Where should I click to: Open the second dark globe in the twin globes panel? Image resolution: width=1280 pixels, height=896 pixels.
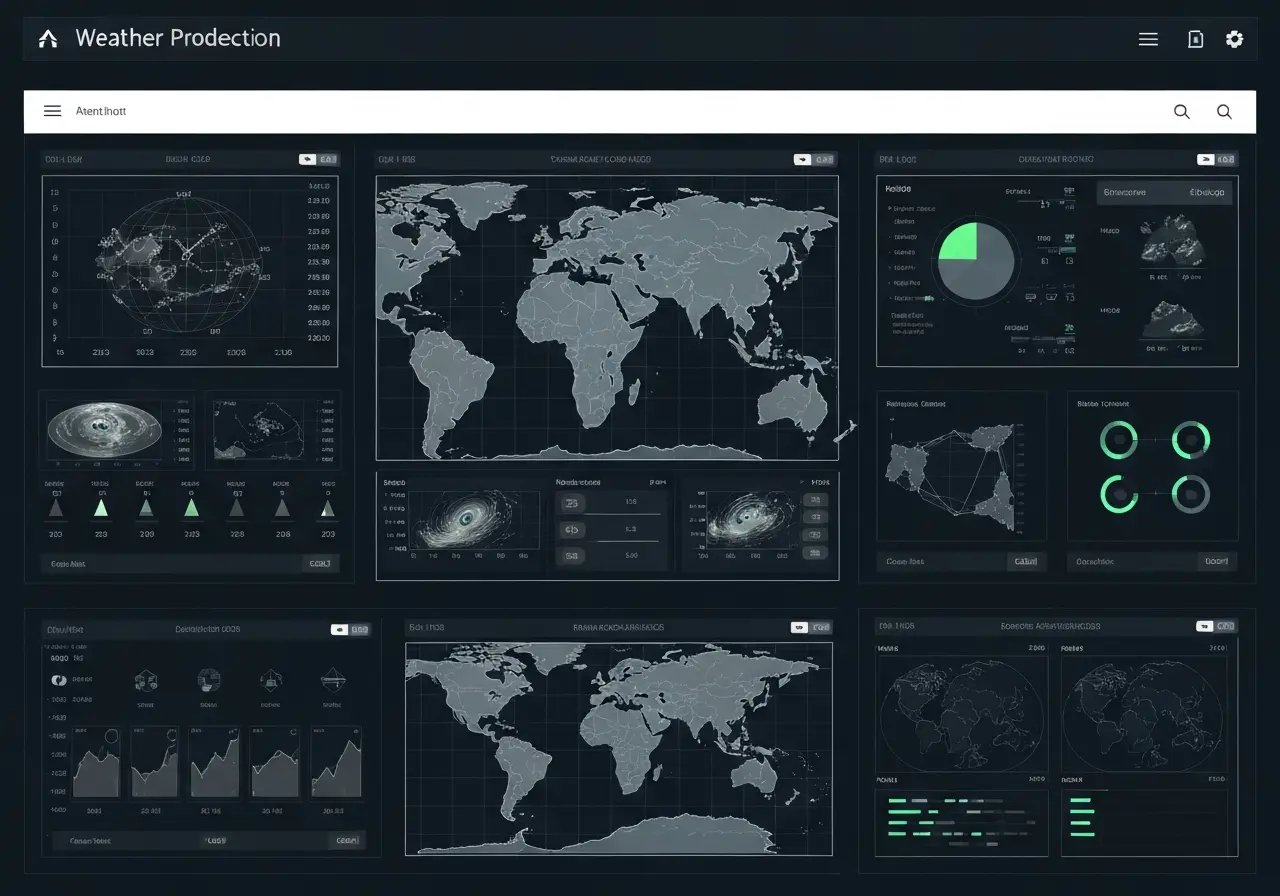tap(1144, 713)
